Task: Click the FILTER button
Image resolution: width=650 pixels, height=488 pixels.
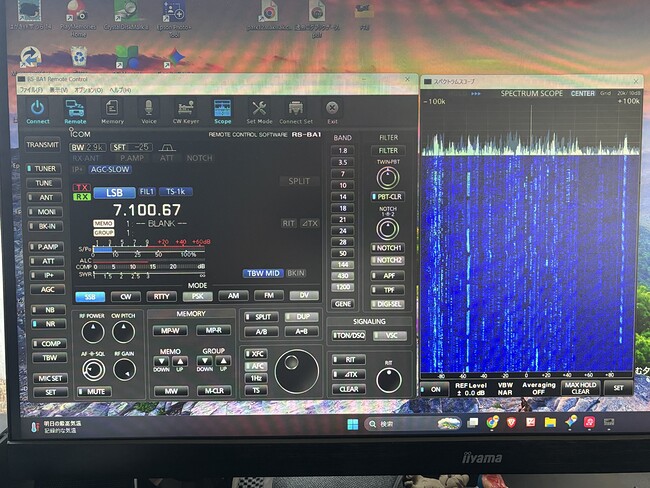Action: pyautogui.click(x=388, y=151)
